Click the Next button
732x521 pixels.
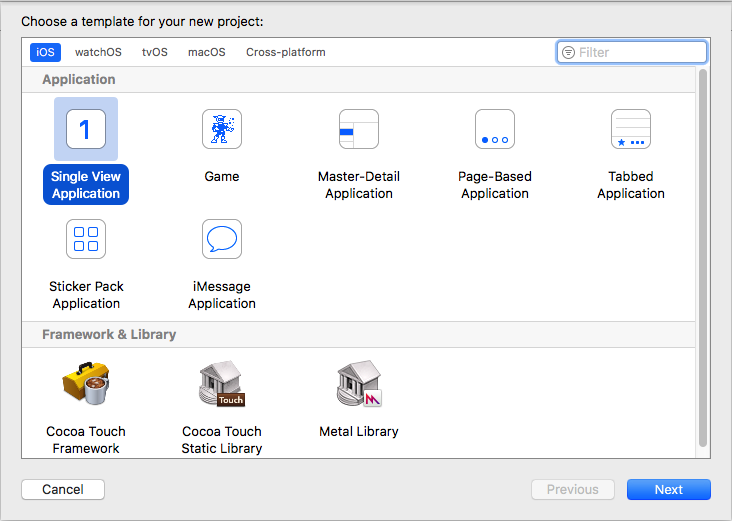668,490
